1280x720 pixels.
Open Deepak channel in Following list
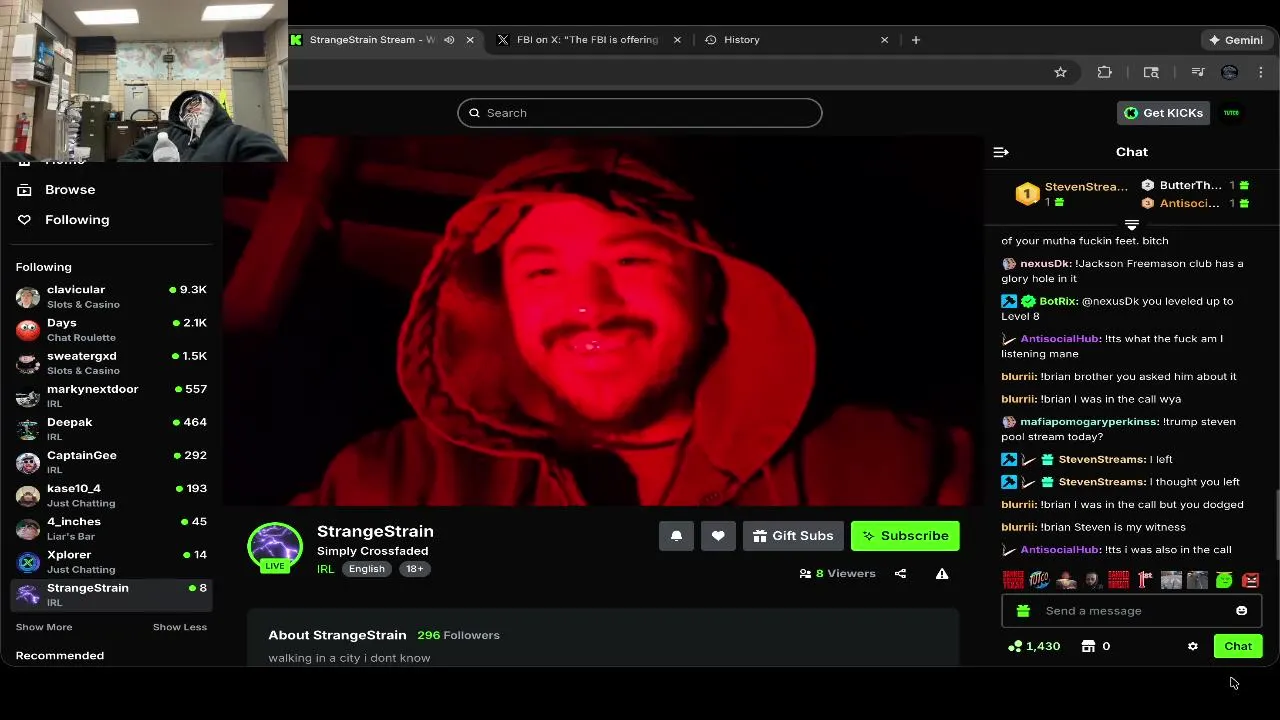coord(111,429)
